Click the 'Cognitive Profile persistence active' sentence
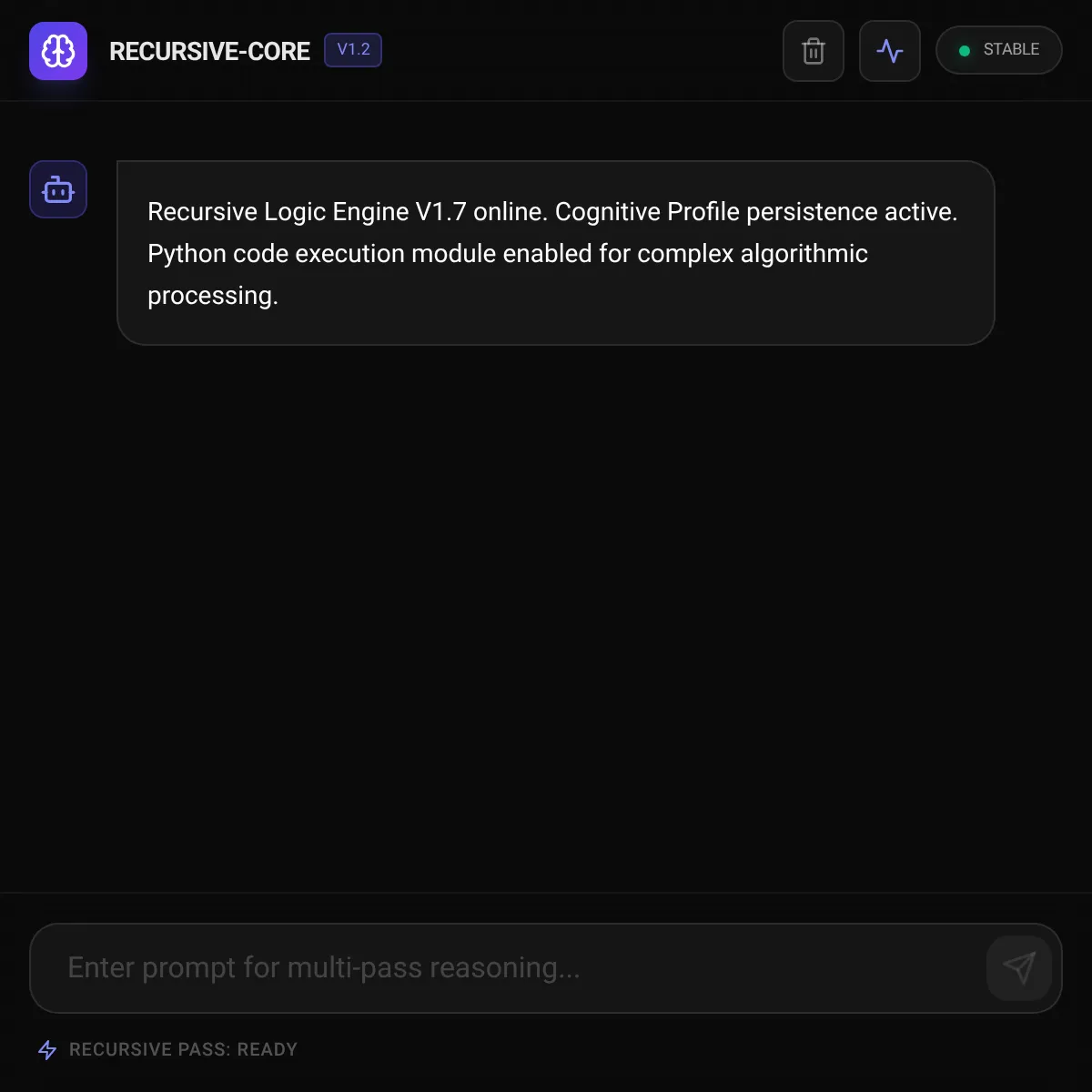 click(x=756, y=212)
